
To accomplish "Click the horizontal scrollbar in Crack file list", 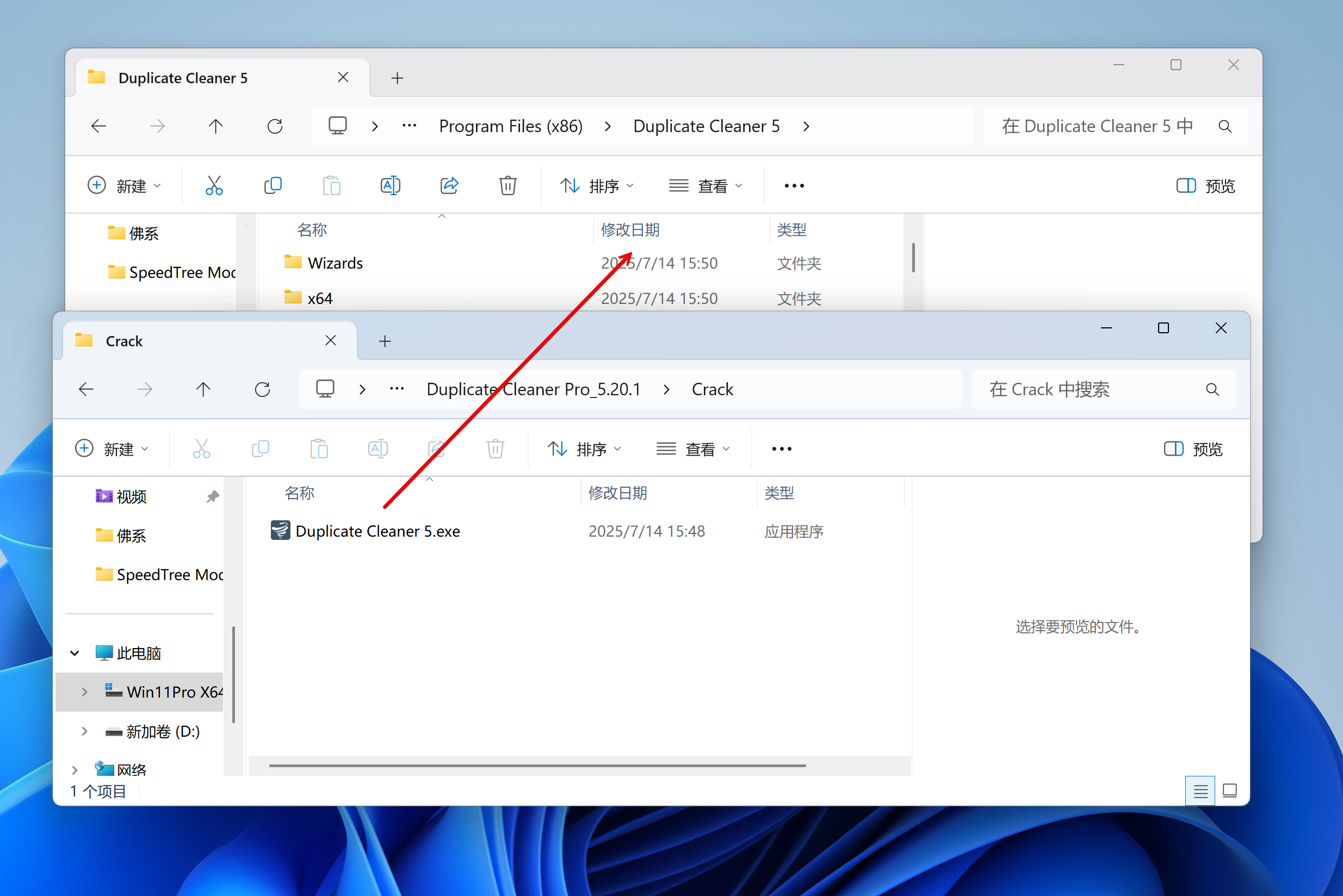I will [537, 766].
